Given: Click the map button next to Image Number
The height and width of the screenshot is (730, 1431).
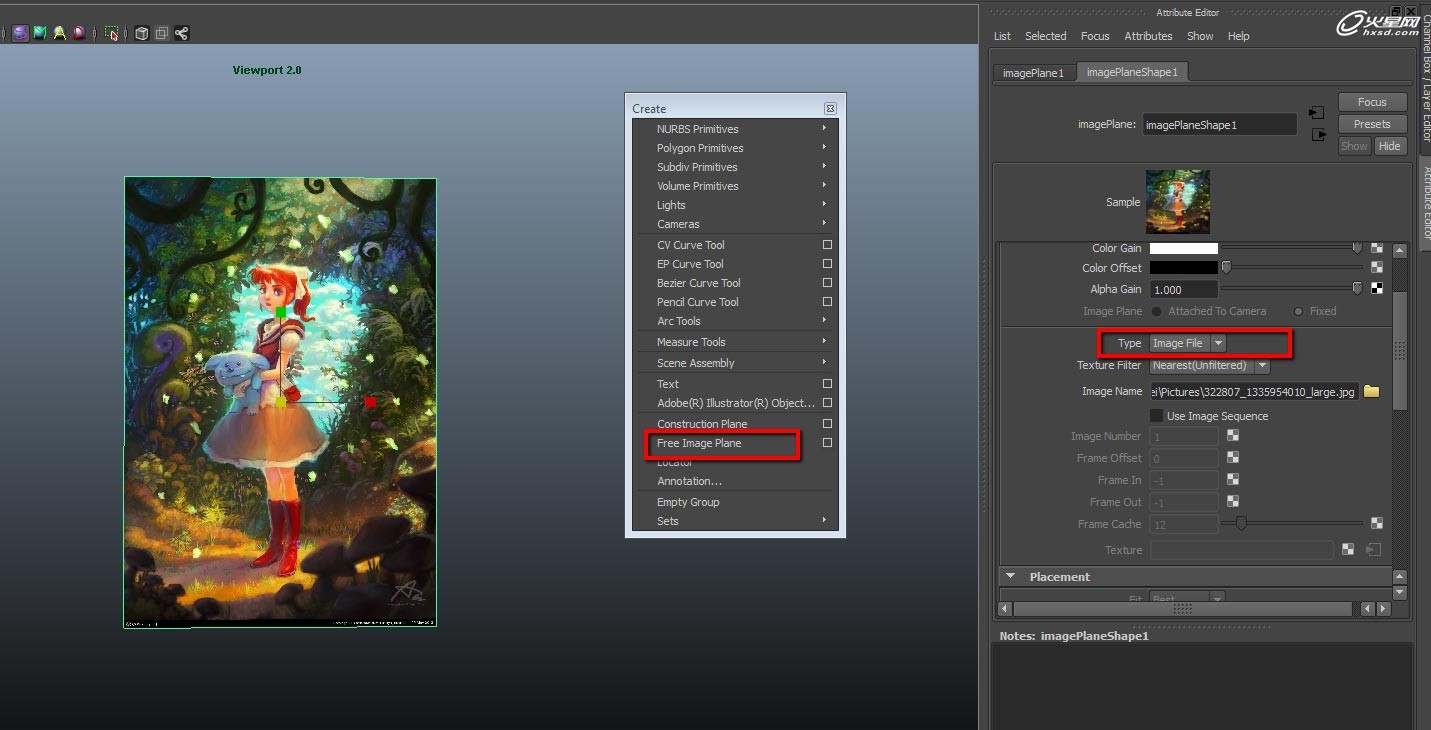Looking at the screenshot, I should click(x=1233, y=436).
